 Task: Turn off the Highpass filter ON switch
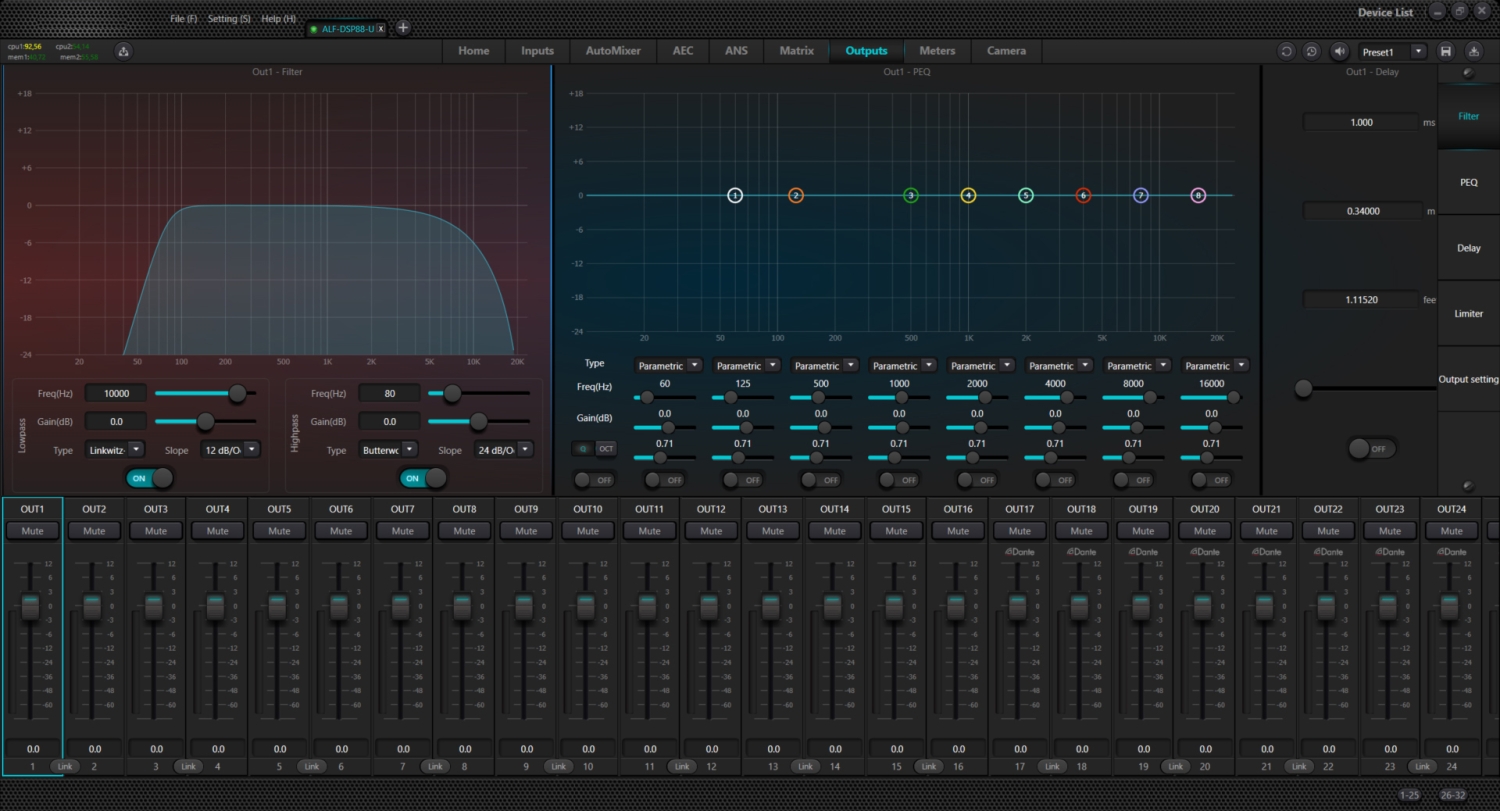tap(423, 478)
